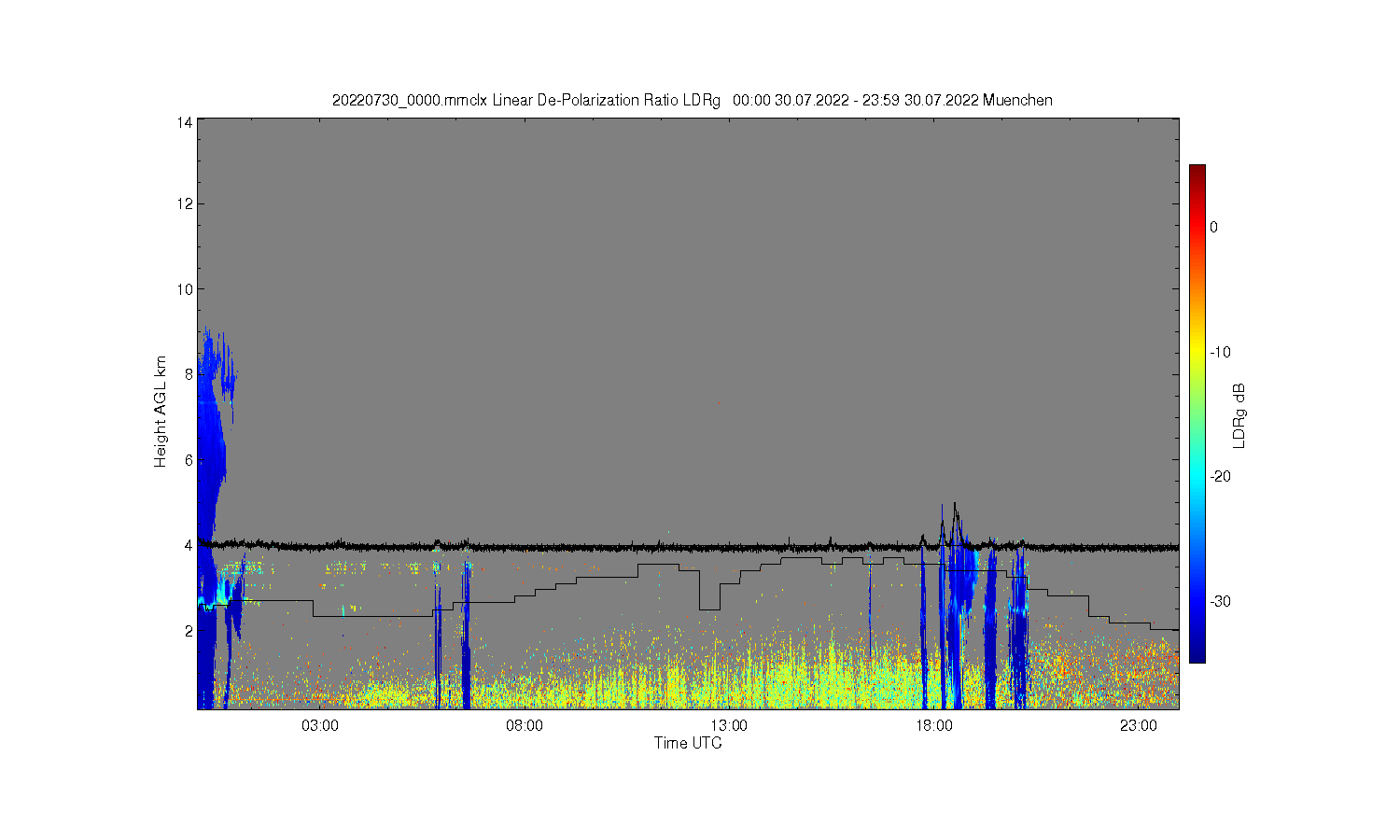The image size is (1400, 840).
Task: Click the height tick label 12
Action: point(185,203)
